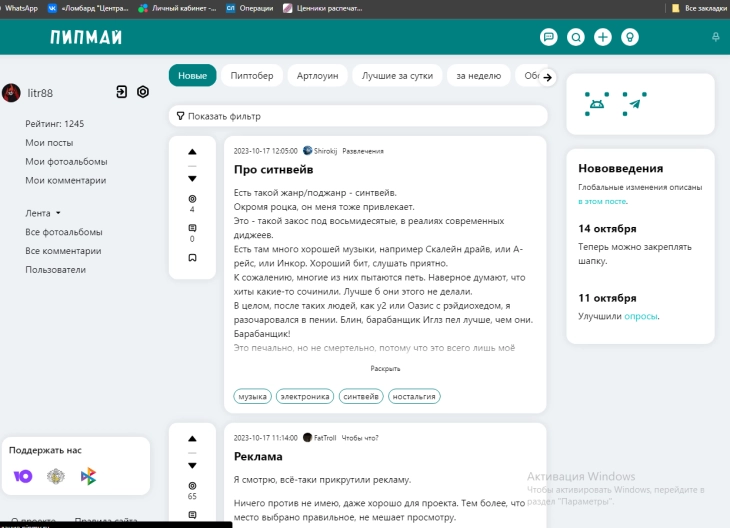
Task: Click the синтвейв tag
Action: coord(361,397)
